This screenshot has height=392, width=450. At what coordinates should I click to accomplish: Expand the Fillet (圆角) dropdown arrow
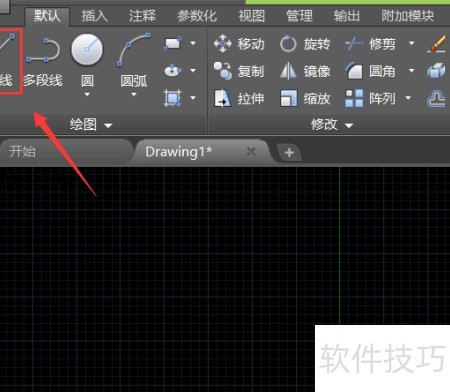click(412, 71)
